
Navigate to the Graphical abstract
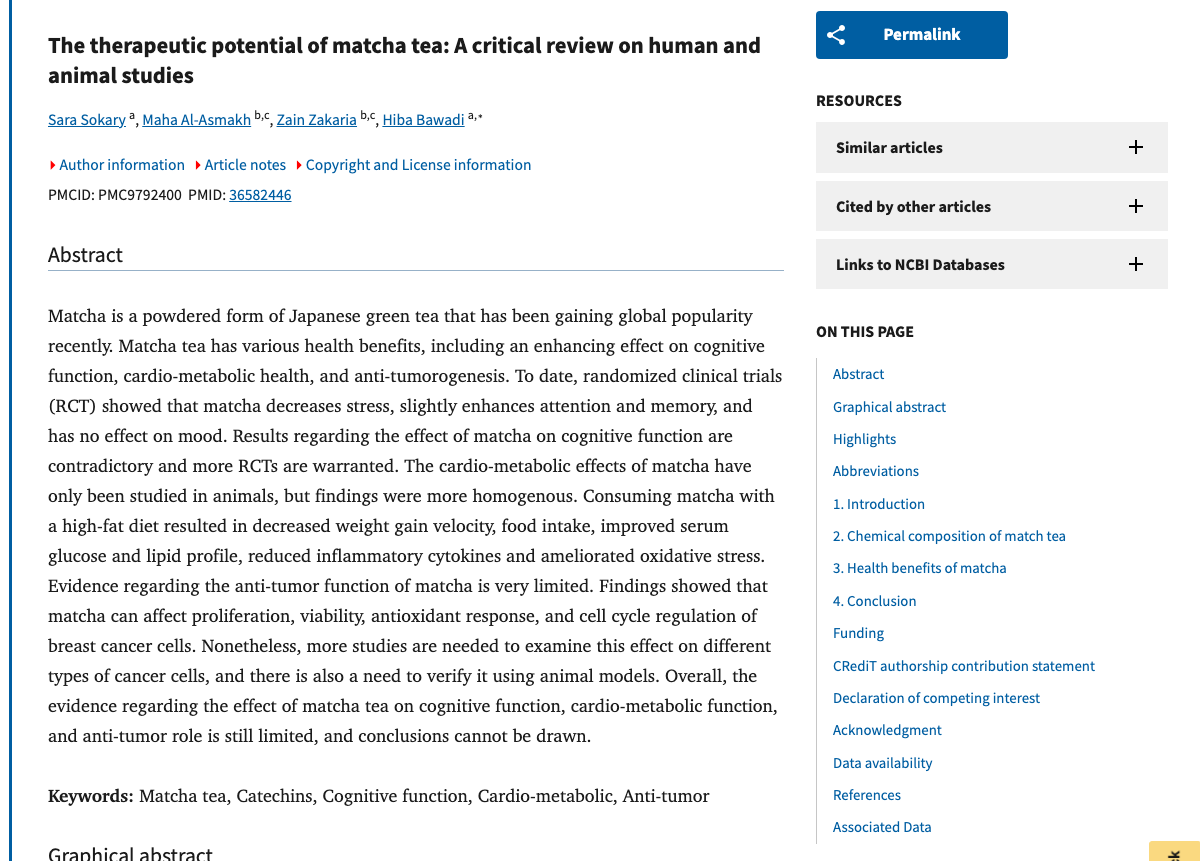(x=889, y=407)
